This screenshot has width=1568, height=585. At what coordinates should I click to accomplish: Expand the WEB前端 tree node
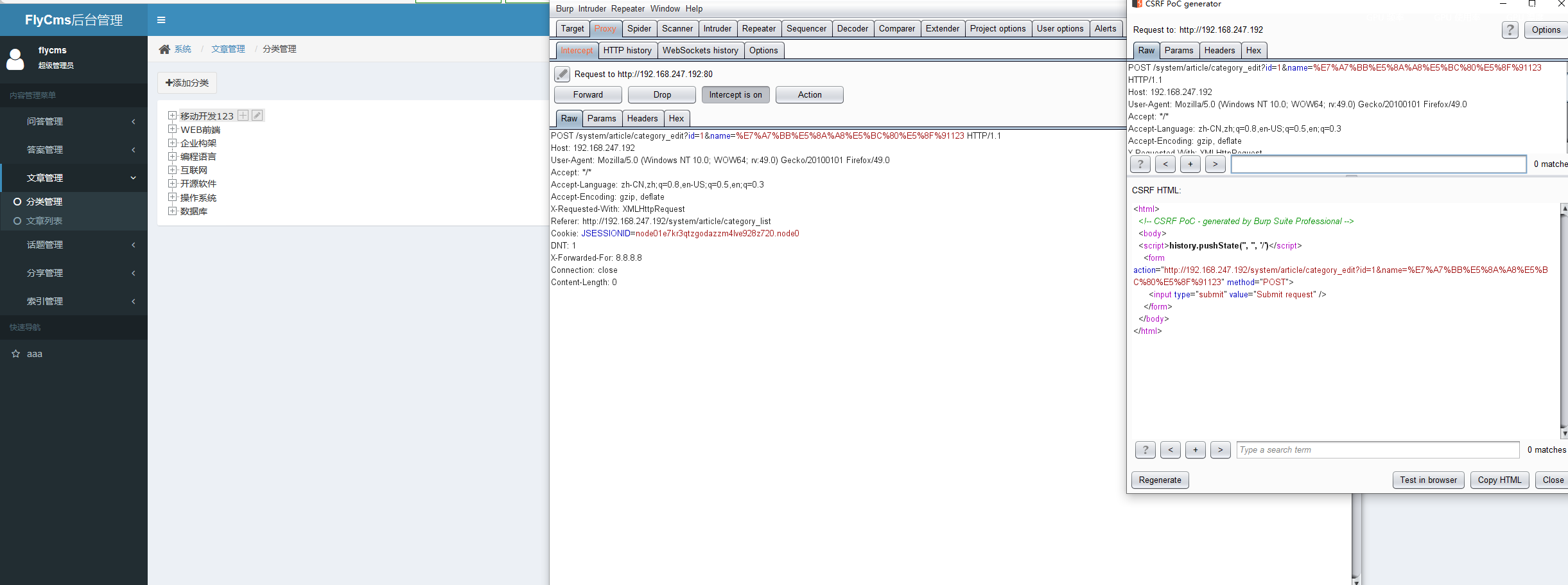click(x=172, y=129)
